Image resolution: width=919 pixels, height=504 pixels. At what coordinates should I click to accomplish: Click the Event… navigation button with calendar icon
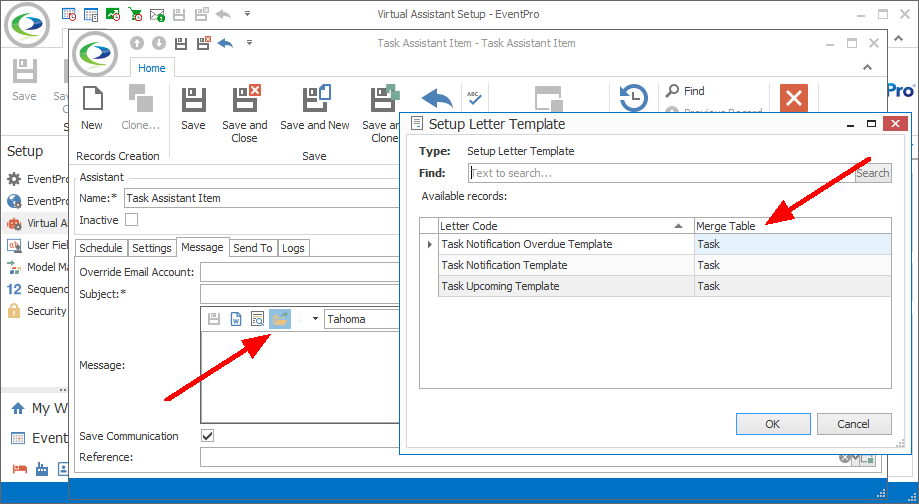click(39, 438)
